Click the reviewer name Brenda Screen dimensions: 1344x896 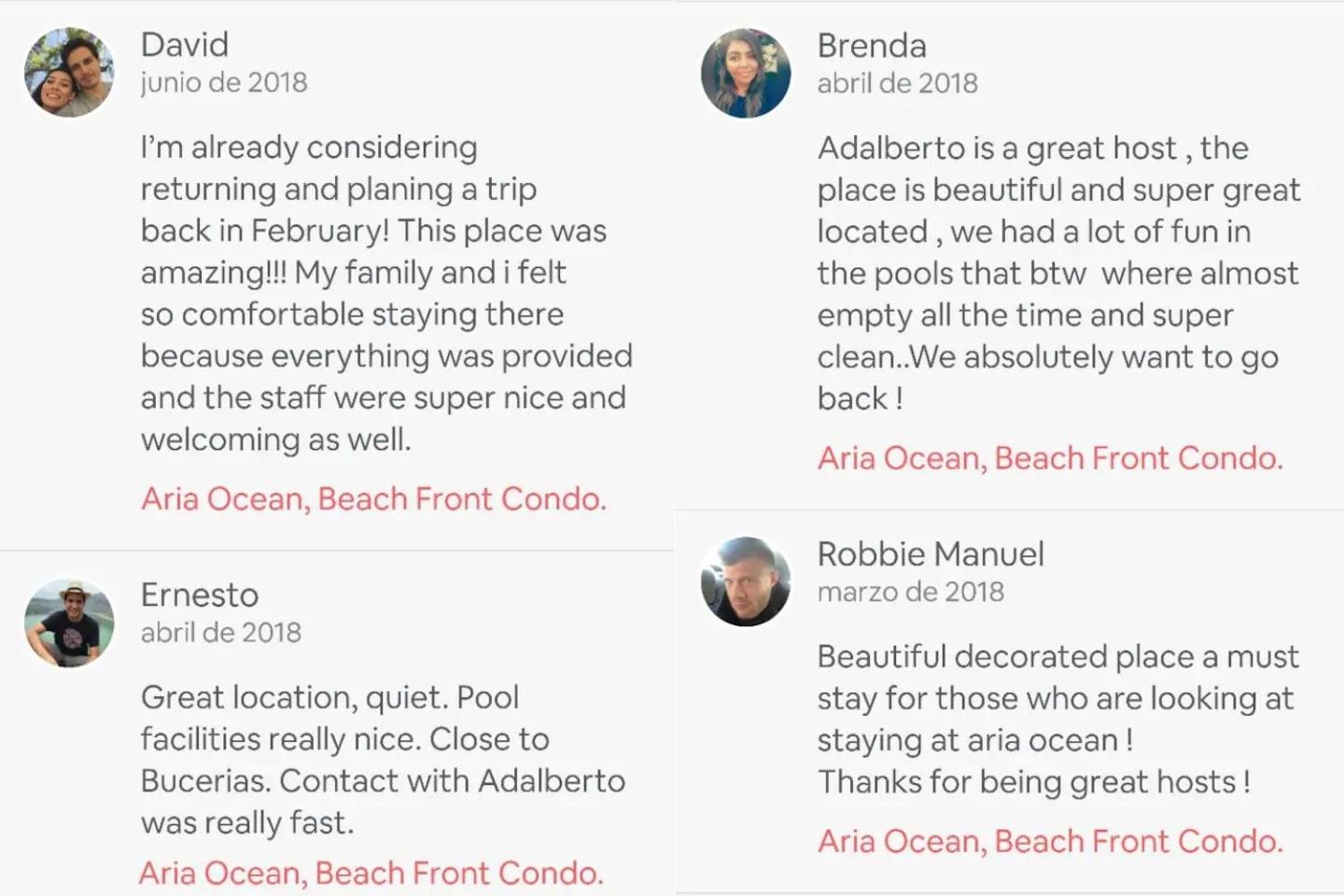[872, 45]
